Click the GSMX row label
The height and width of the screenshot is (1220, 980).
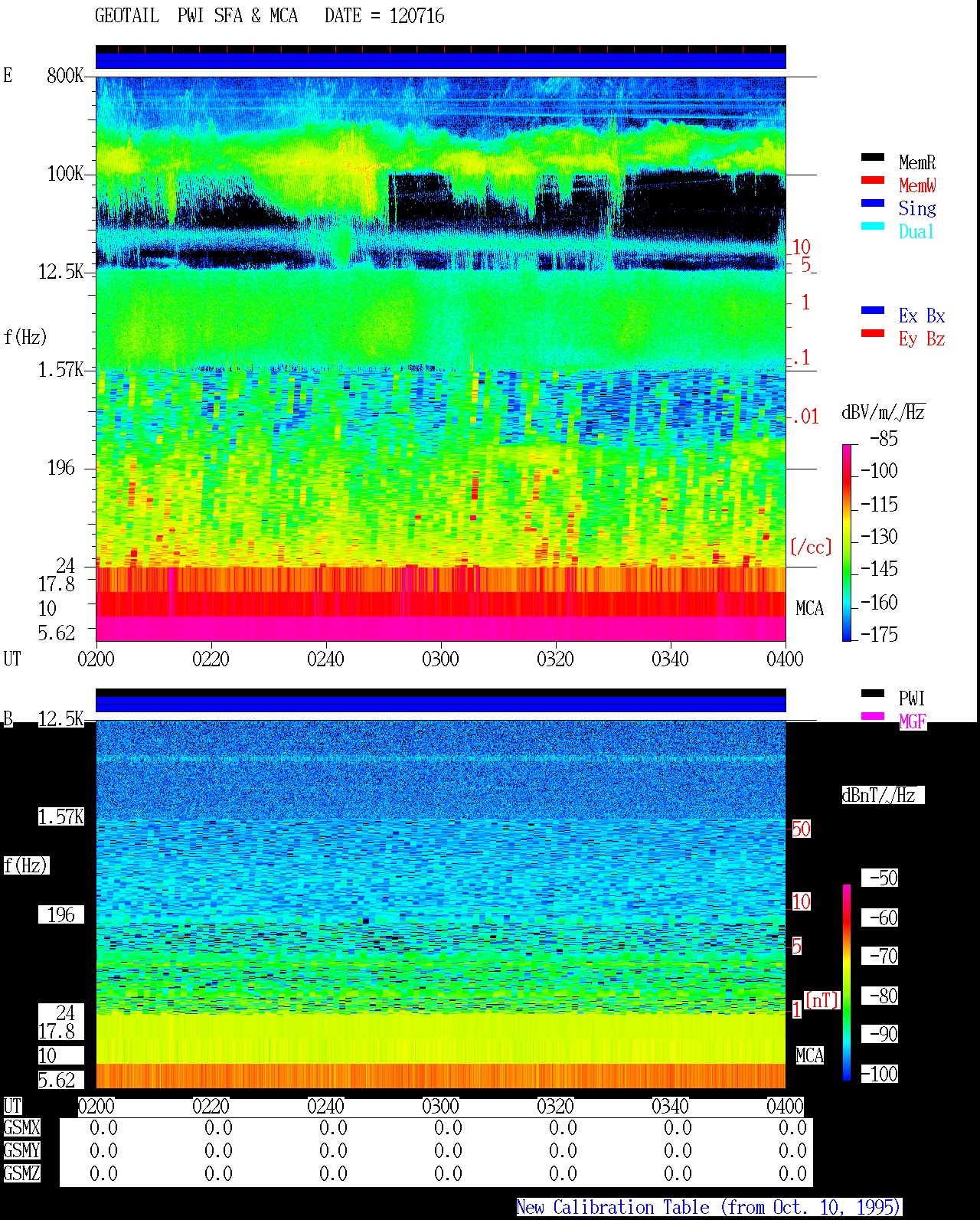(21, 1128)
